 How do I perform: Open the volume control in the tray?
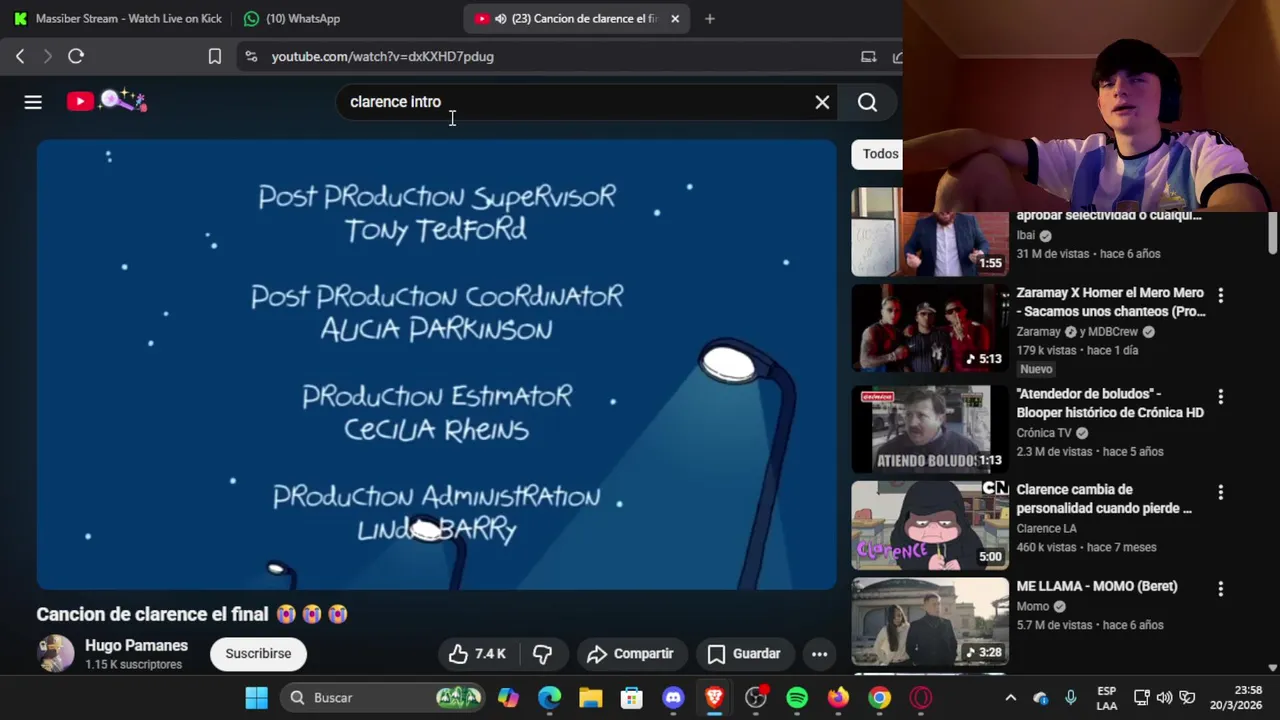click(1164, 698)
